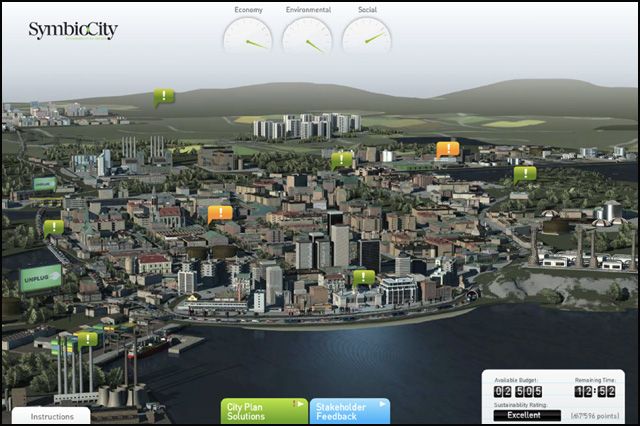This screenshot has width=640, height=426.
Task: Click the green alert on the downtown waterfront
Action: pyautogui.click(x=364, y=276)
